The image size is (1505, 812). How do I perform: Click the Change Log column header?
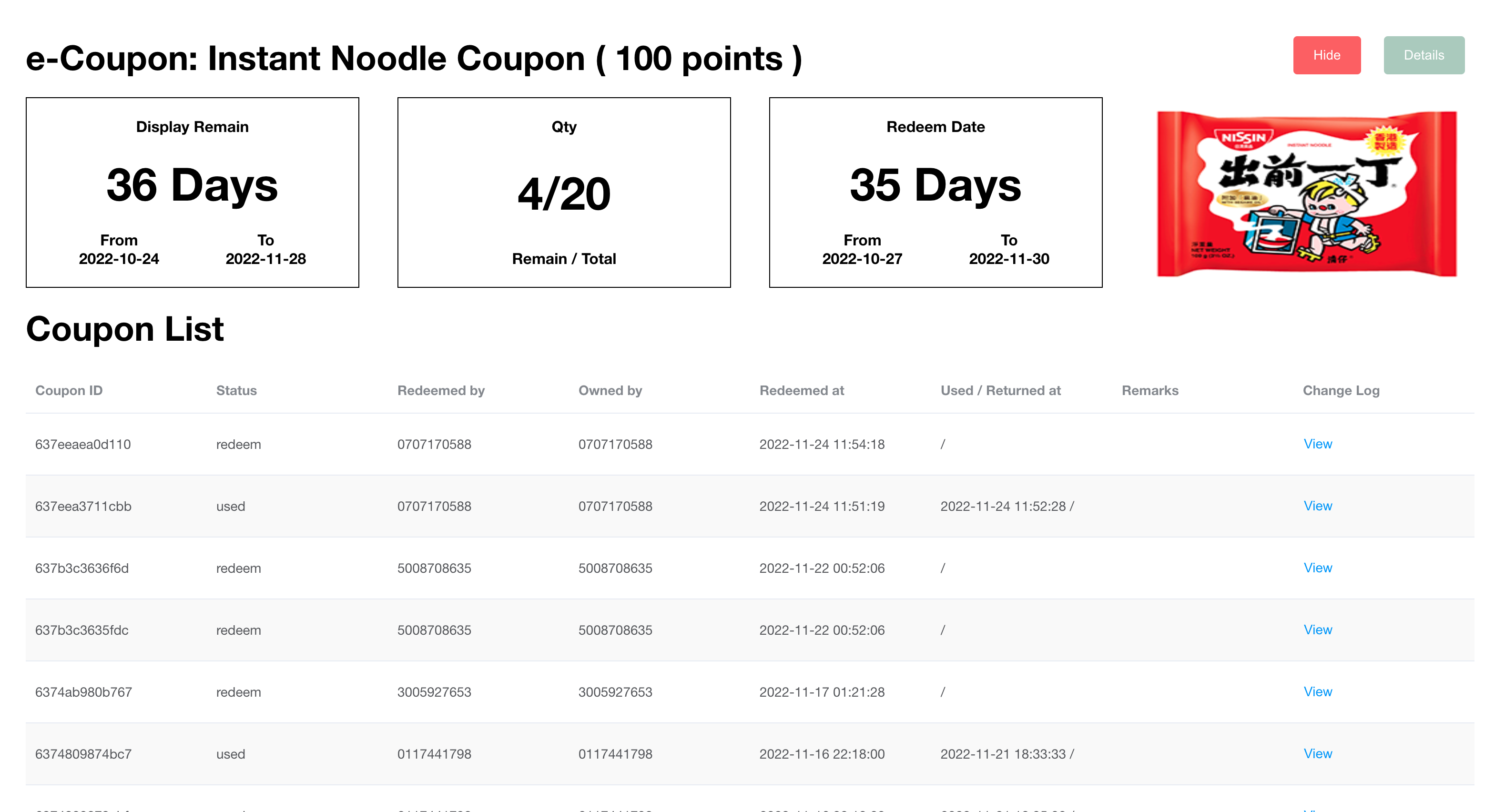(x=1341, y=391)
